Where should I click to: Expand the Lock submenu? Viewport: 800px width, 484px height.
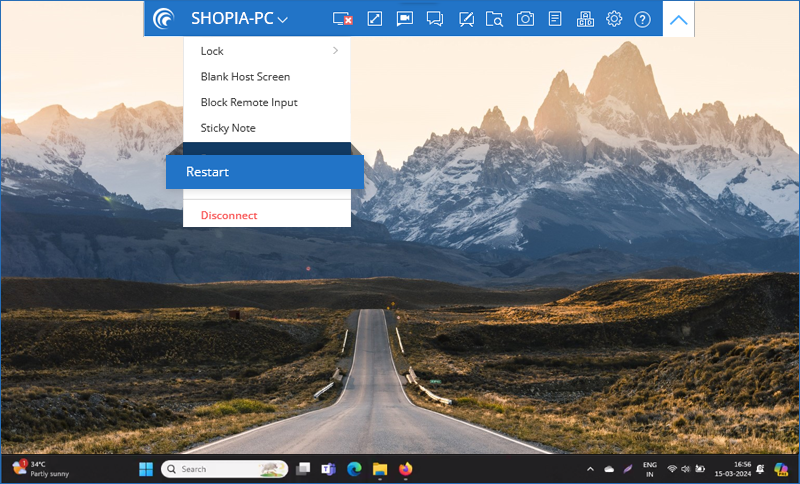pos(267,51)
